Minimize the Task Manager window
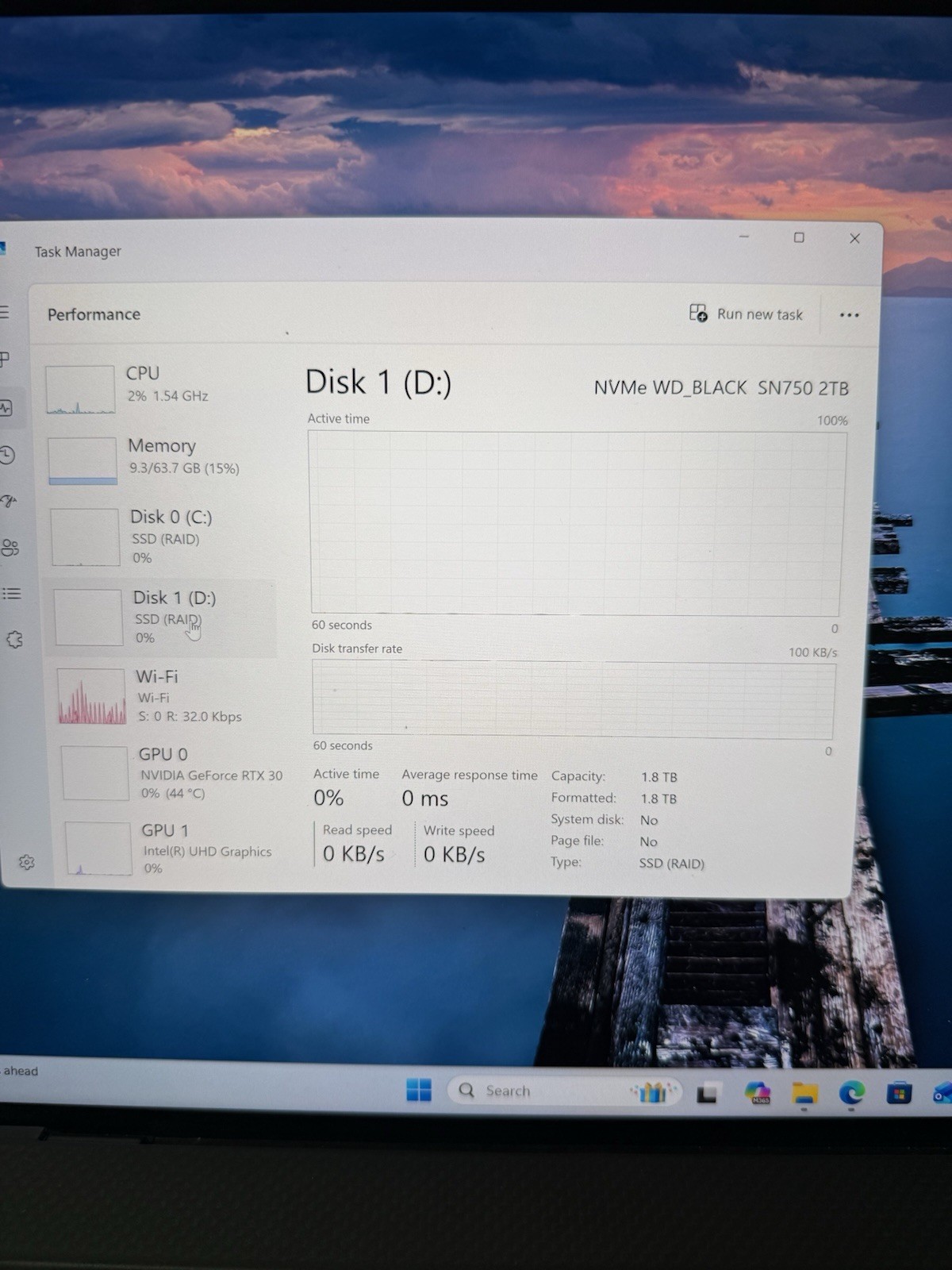The width and height of the screenshot is (952, 1270). click(x=744, y=237)
